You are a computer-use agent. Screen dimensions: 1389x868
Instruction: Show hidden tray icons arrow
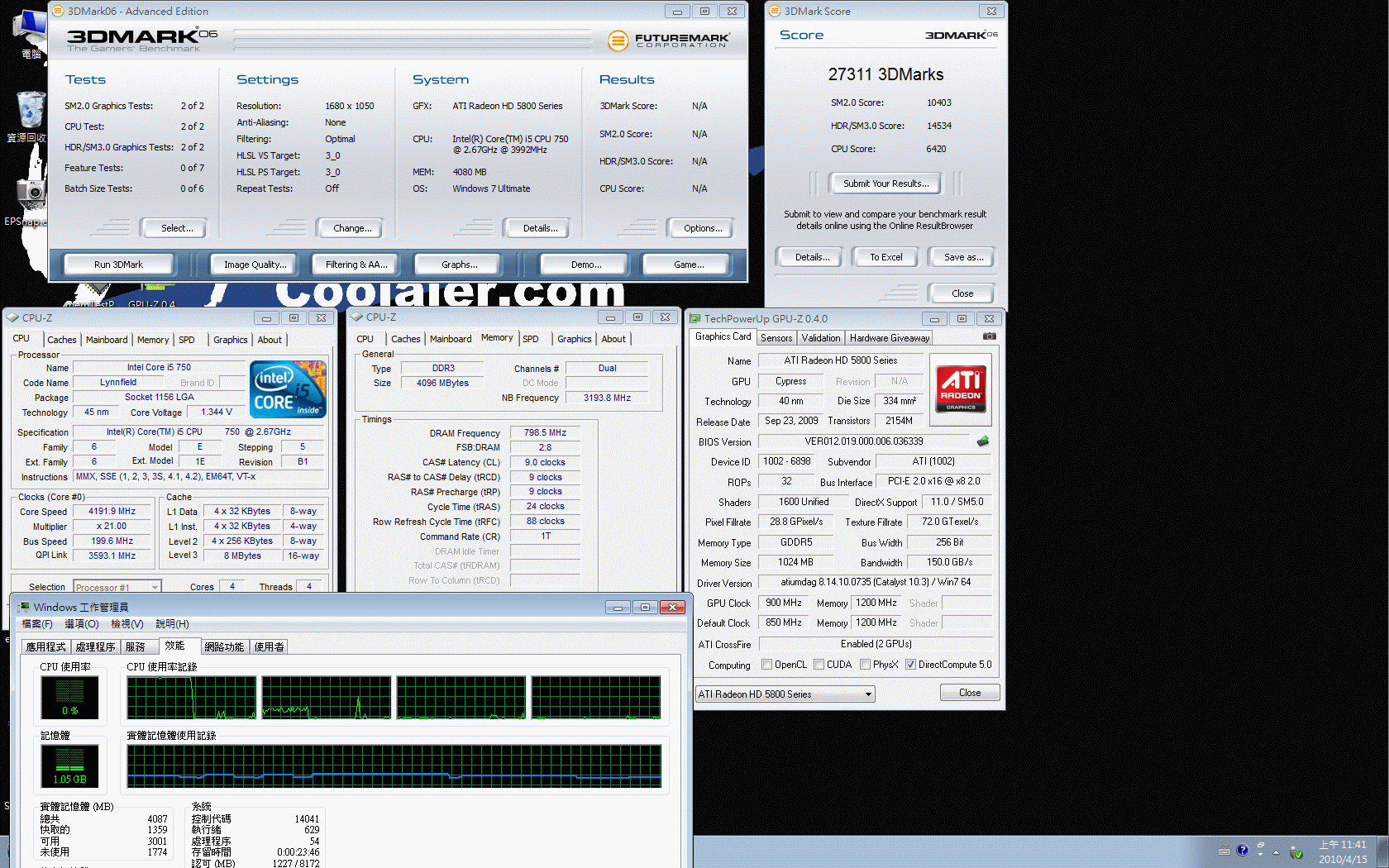pos(1277,852)
